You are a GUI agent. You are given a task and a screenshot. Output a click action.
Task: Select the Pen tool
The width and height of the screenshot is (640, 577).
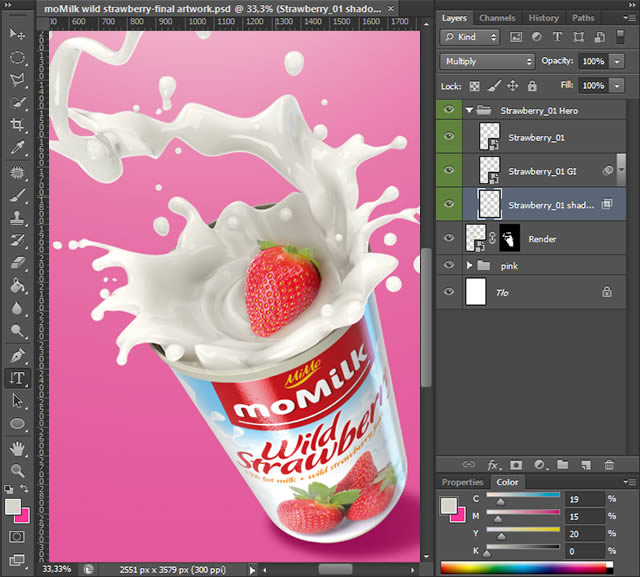tap(17, 355)
